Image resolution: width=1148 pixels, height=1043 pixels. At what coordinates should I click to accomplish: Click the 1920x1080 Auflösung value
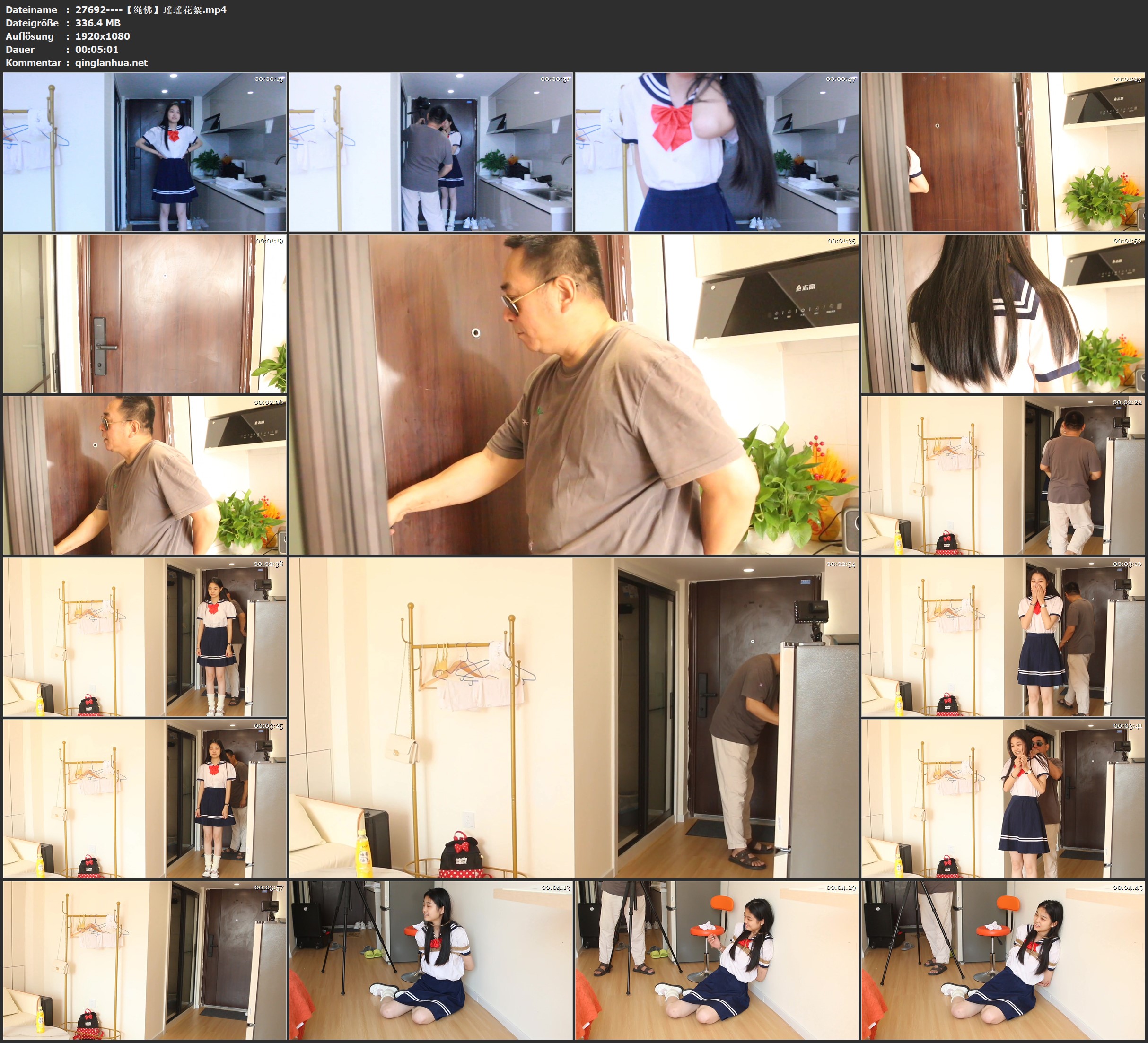(x=103, y=36)
